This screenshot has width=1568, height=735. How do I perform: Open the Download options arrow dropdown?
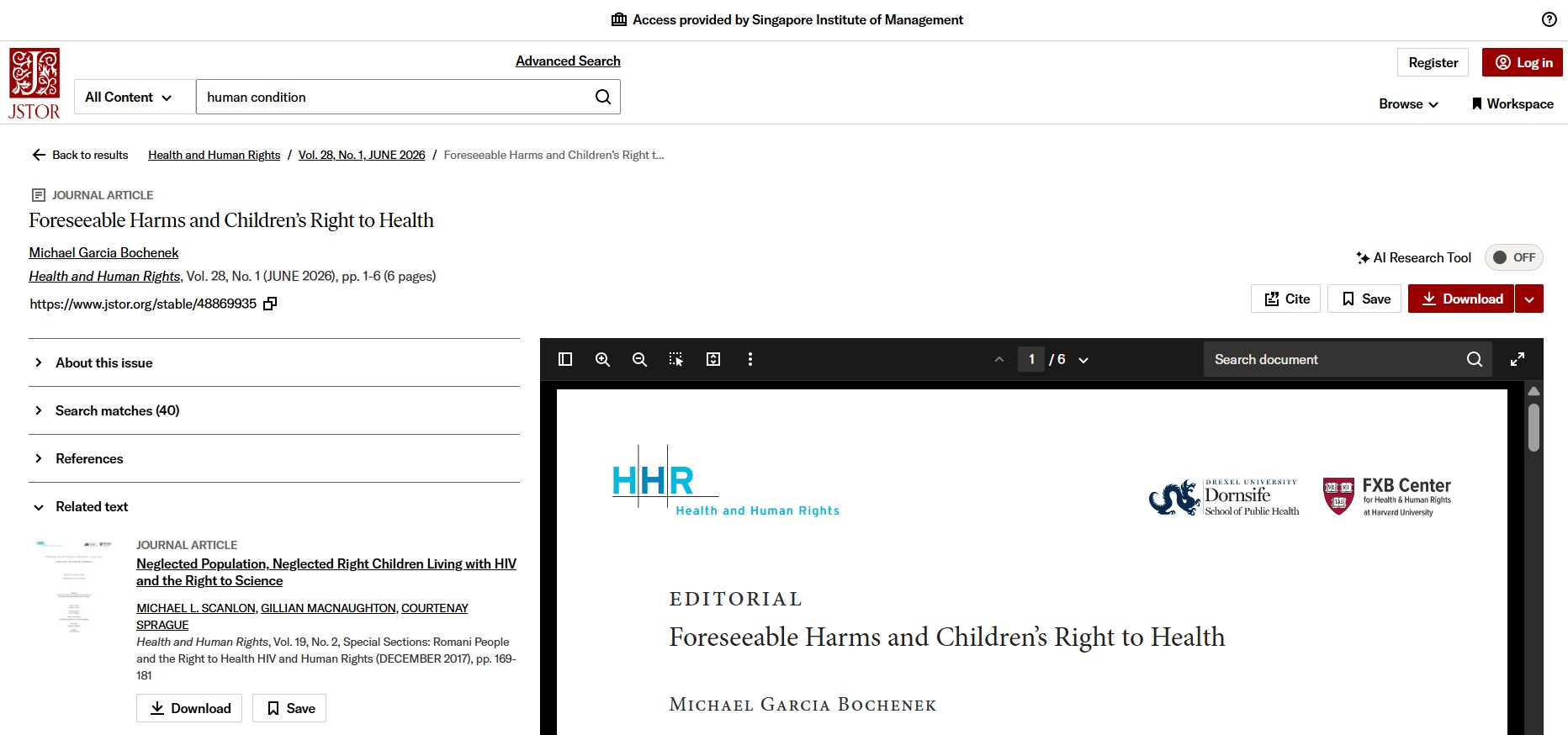coord(1529,299)
